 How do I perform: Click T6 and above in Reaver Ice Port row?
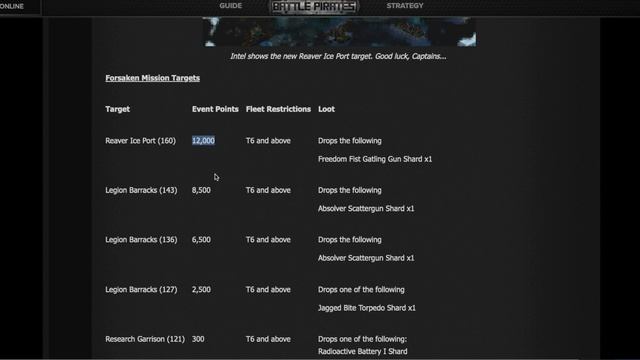click(268, 141)
